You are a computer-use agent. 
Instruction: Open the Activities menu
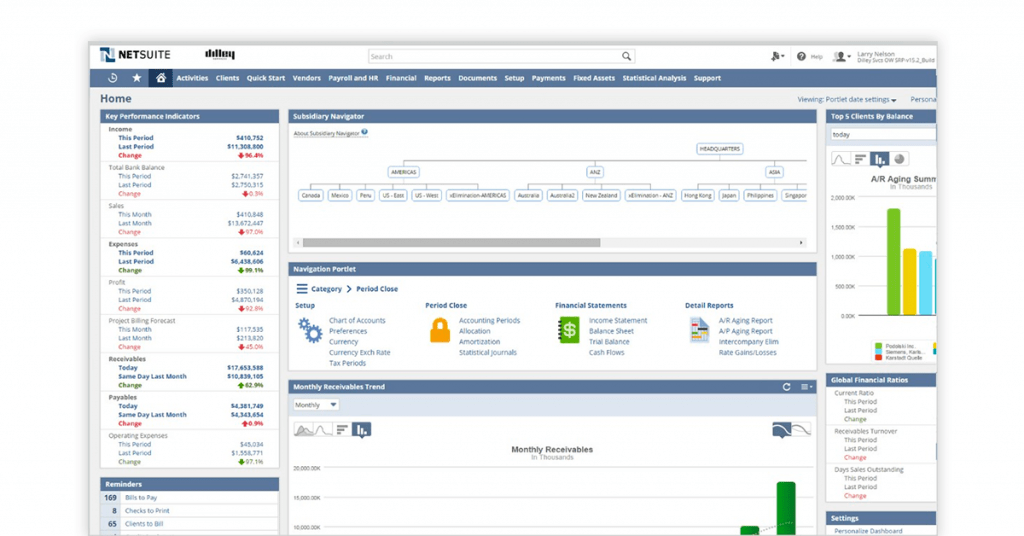192,78
